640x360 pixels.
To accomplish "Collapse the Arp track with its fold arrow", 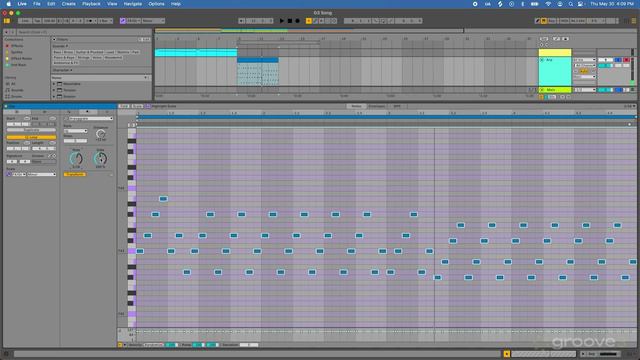I will [542, 60].
